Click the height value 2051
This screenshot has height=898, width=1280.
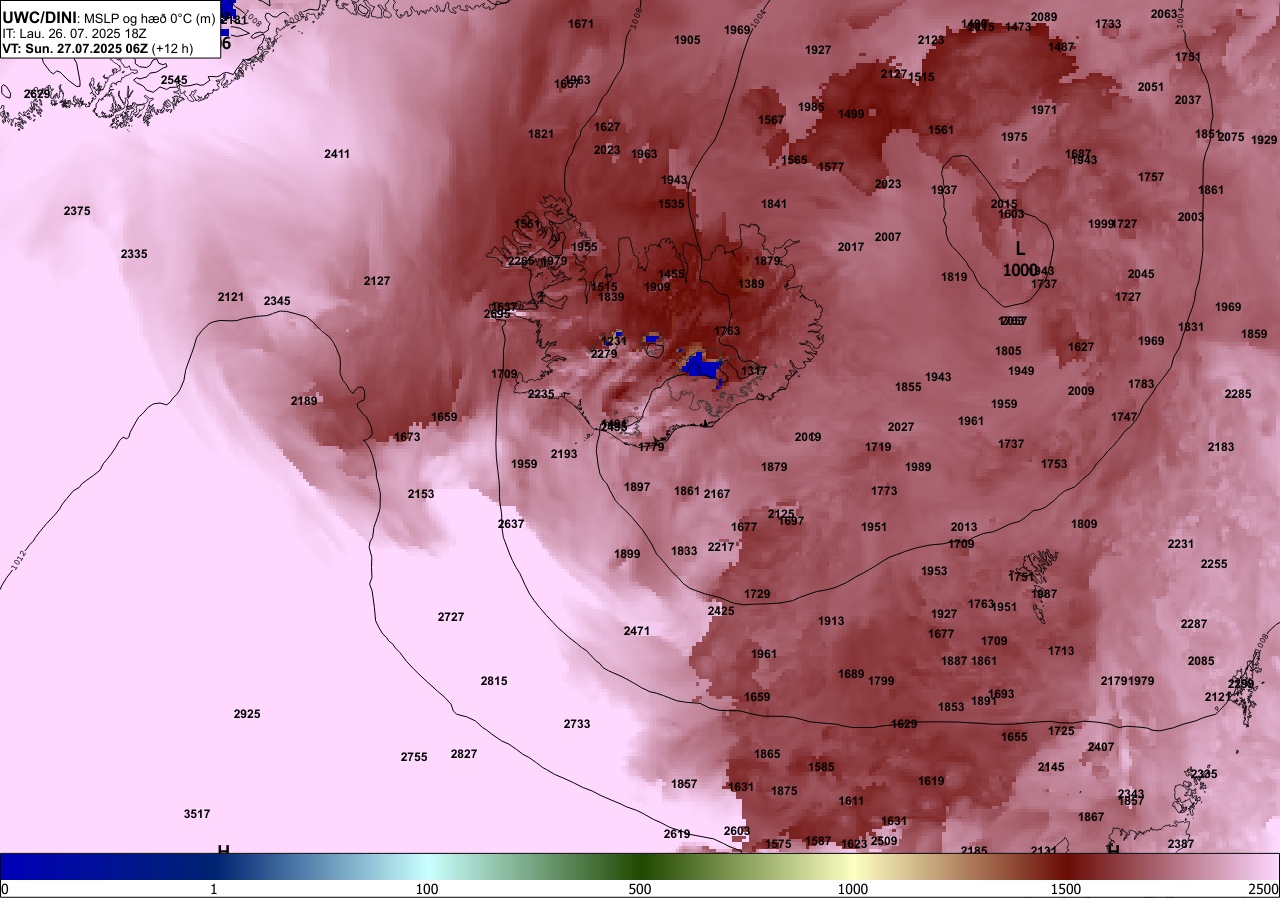(1151, 87)
